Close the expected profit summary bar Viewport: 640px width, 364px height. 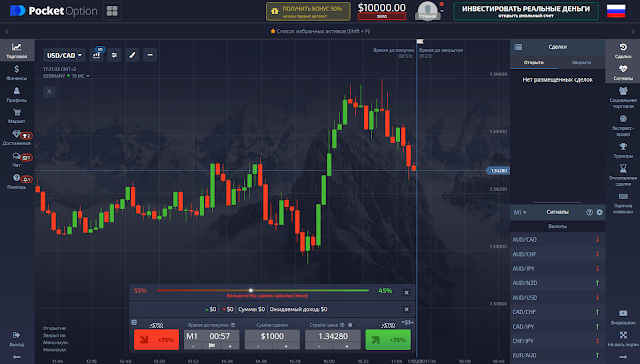coord(407,309)
